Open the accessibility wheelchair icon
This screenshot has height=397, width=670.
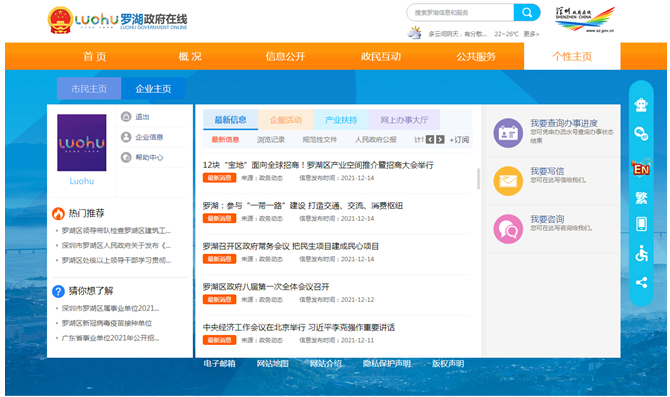click(x=641, y=253)
